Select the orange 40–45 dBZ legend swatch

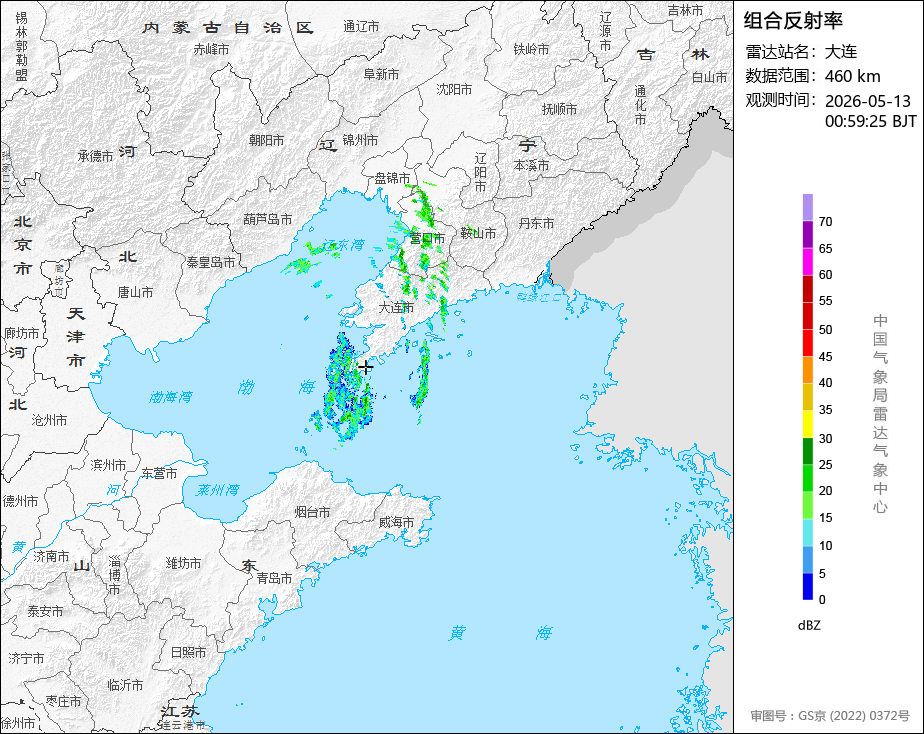click(807, 370)
